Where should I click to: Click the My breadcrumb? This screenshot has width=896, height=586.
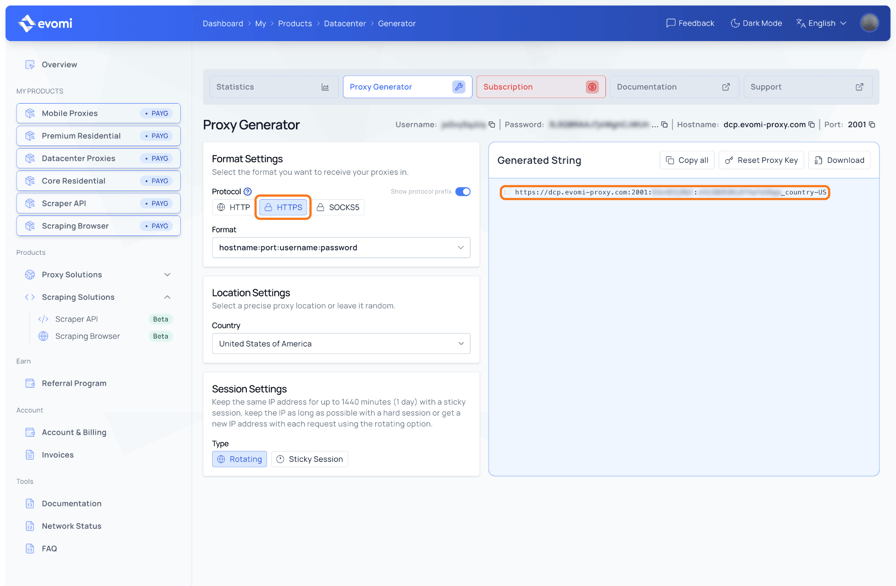click(261, 23)
